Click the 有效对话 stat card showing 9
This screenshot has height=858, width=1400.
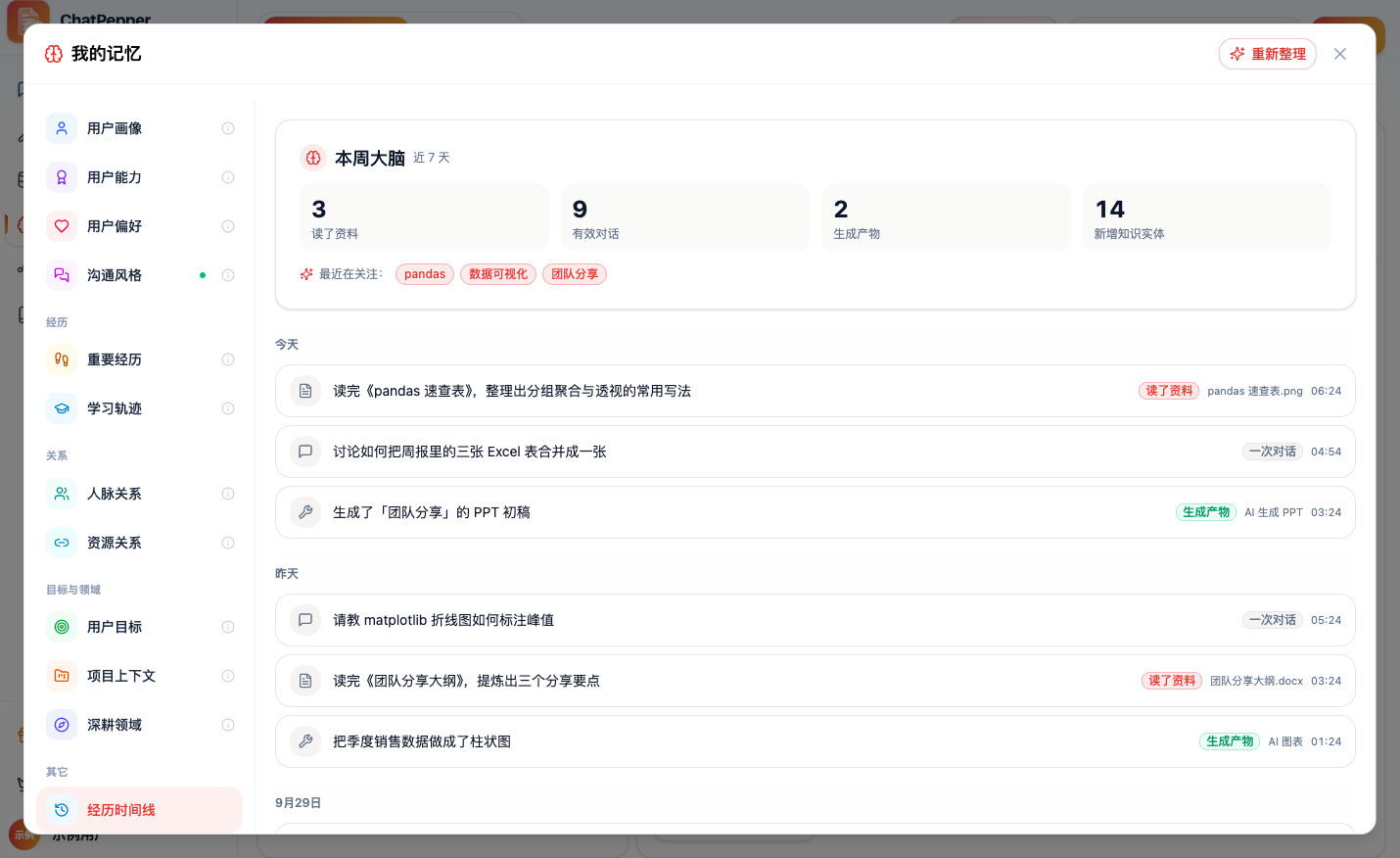[685, 217]
